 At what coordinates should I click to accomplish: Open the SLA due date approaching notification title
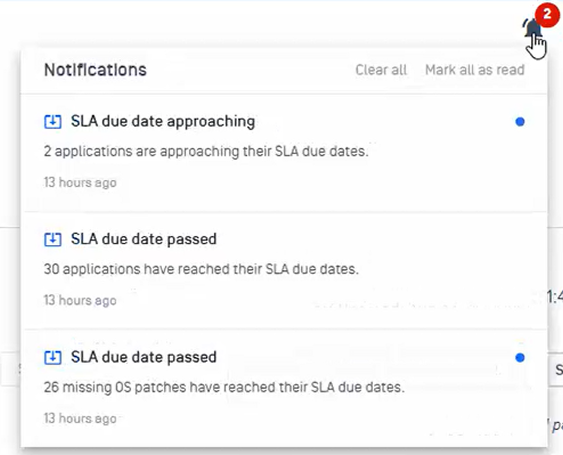pos(163,121)
